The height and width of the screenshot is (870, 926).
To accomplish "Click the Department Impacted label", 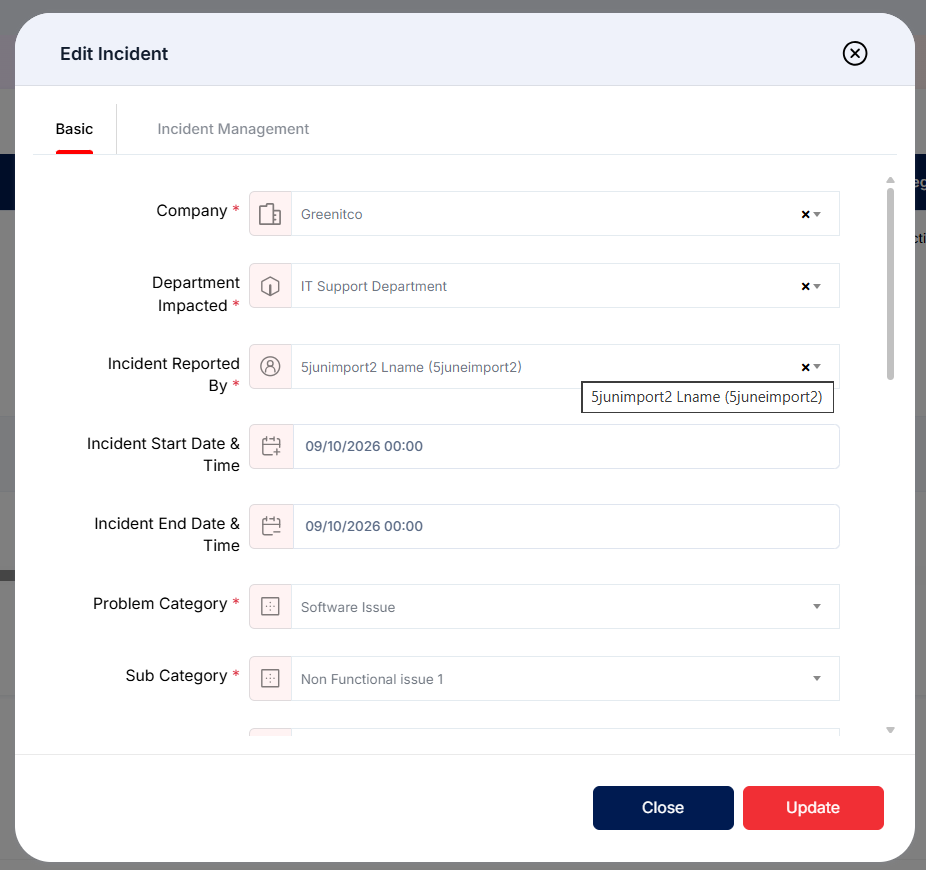I will coord(195,294).
